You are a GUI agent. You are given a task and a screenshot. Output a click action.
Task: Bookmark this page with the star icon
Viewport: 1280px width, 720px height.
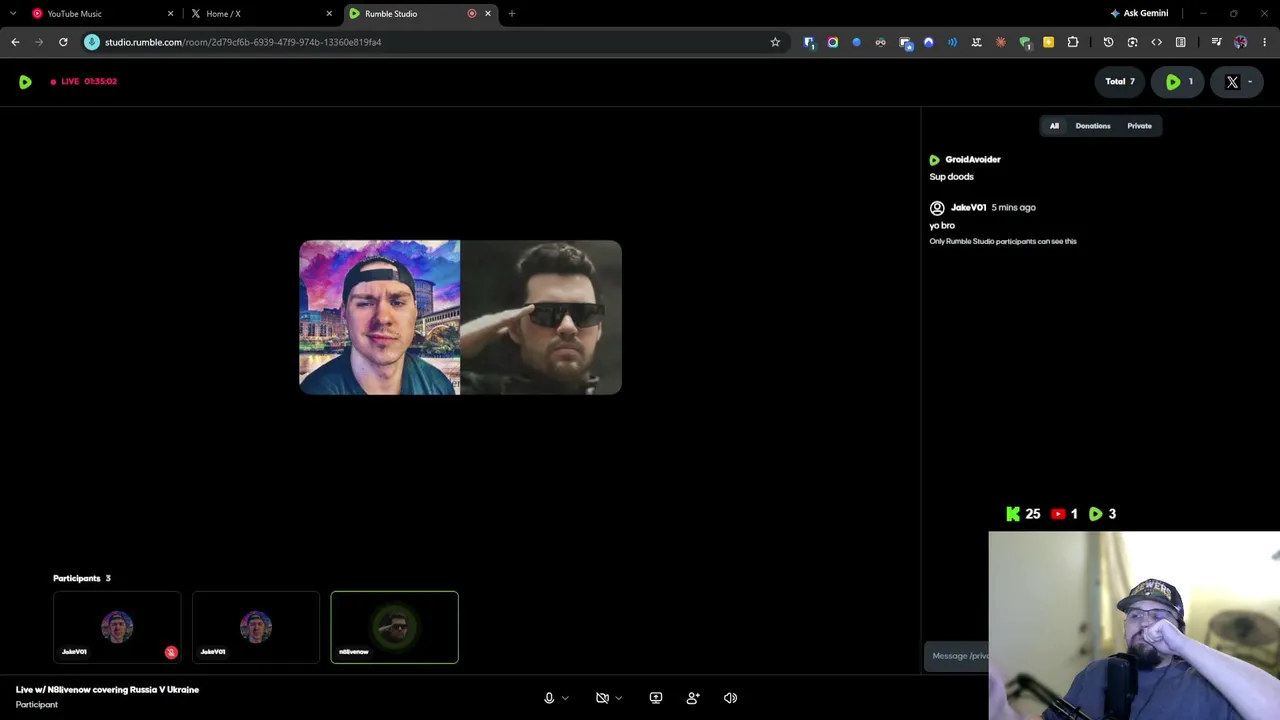click(x=775, y=42)
